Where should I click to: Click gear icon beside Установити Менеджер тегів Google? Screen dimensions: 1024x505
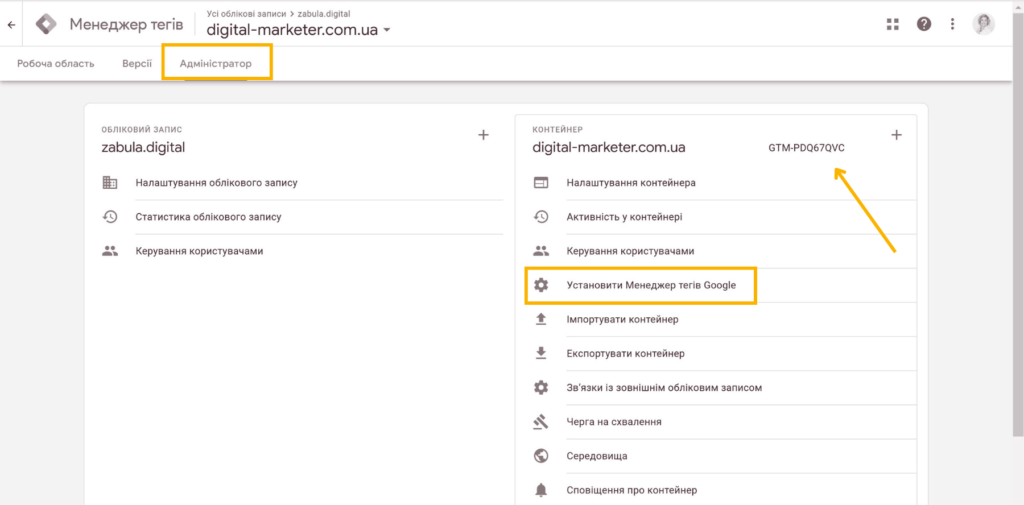coord(541,285)
